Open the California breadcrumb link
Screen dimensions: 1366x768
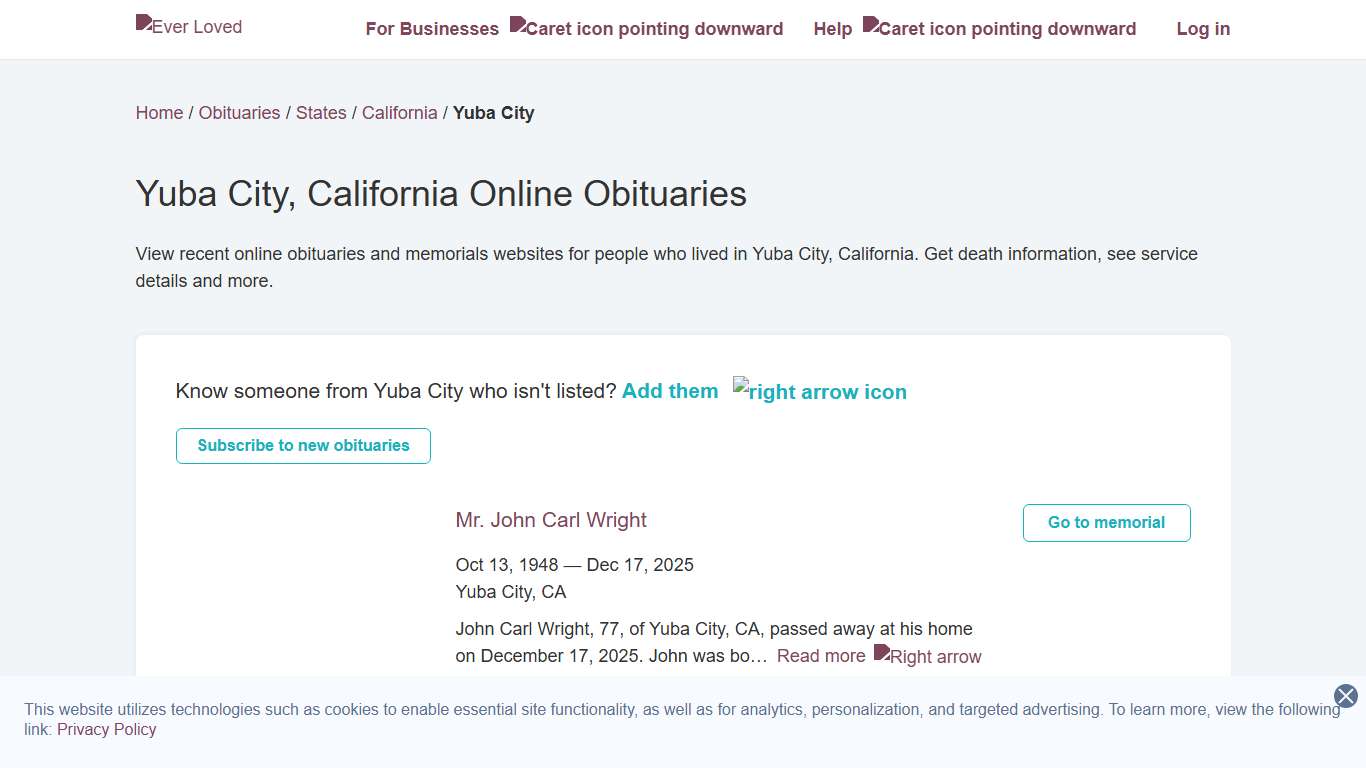399,113
